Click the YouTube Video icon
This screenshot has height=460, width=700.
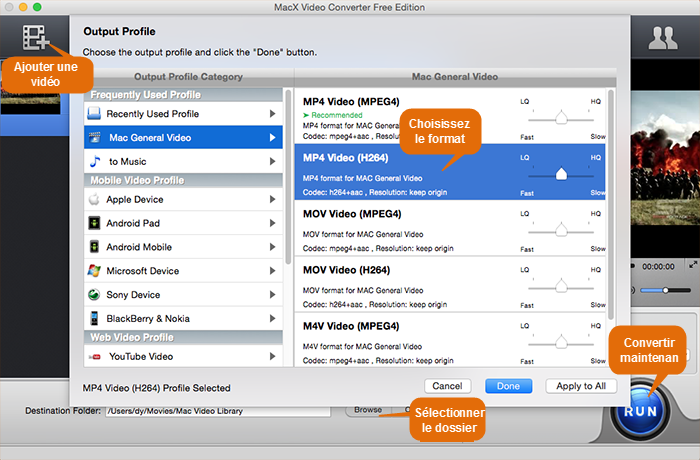pos(95,356)
